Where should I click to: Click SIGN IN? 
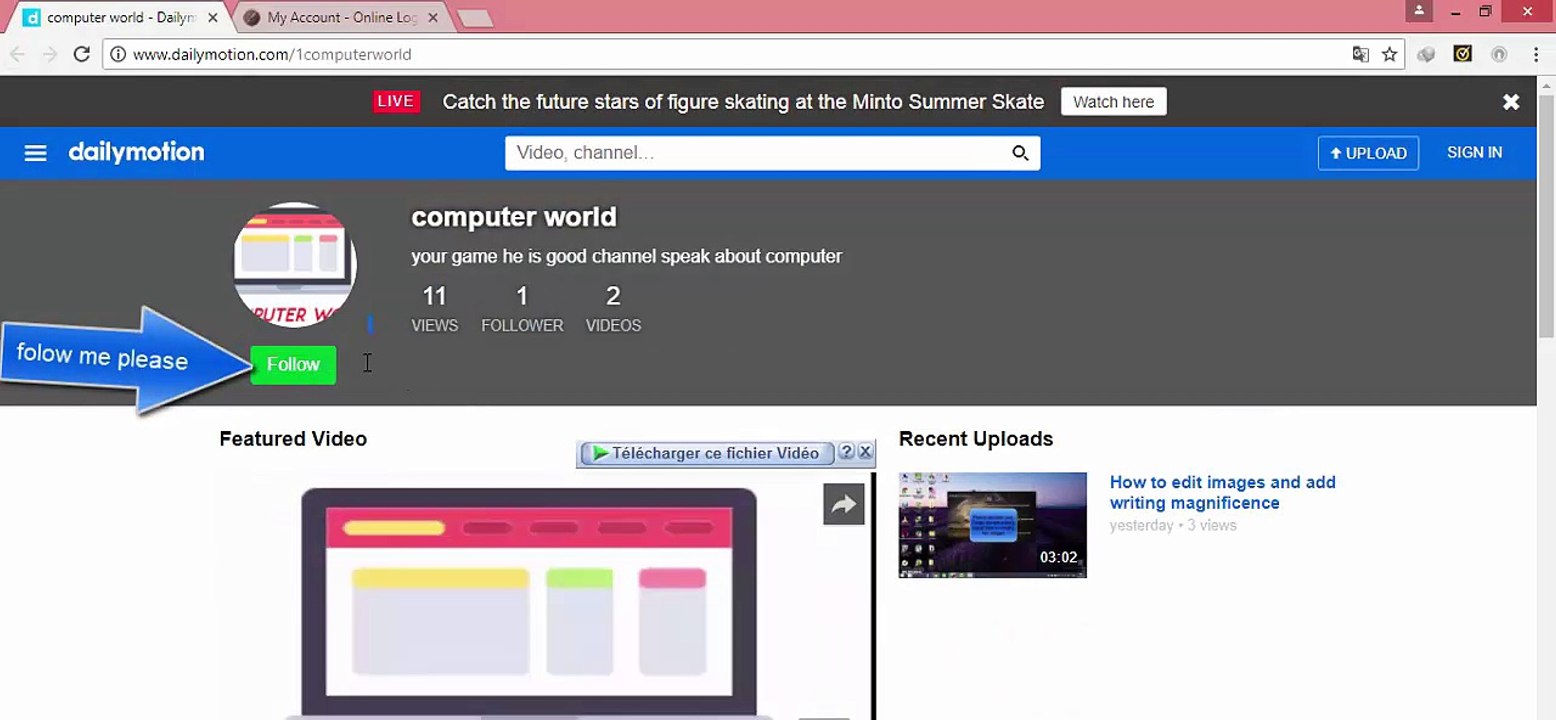[1474, 153]
